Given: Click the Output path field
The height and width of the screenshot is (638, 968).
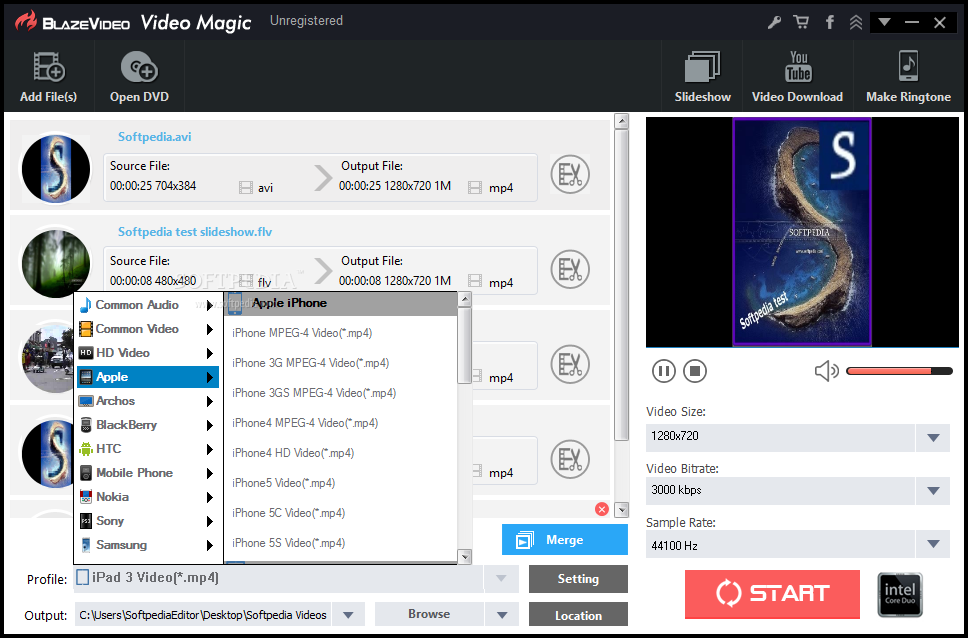Looking at the screenshot, I should (x=203, y=615).
